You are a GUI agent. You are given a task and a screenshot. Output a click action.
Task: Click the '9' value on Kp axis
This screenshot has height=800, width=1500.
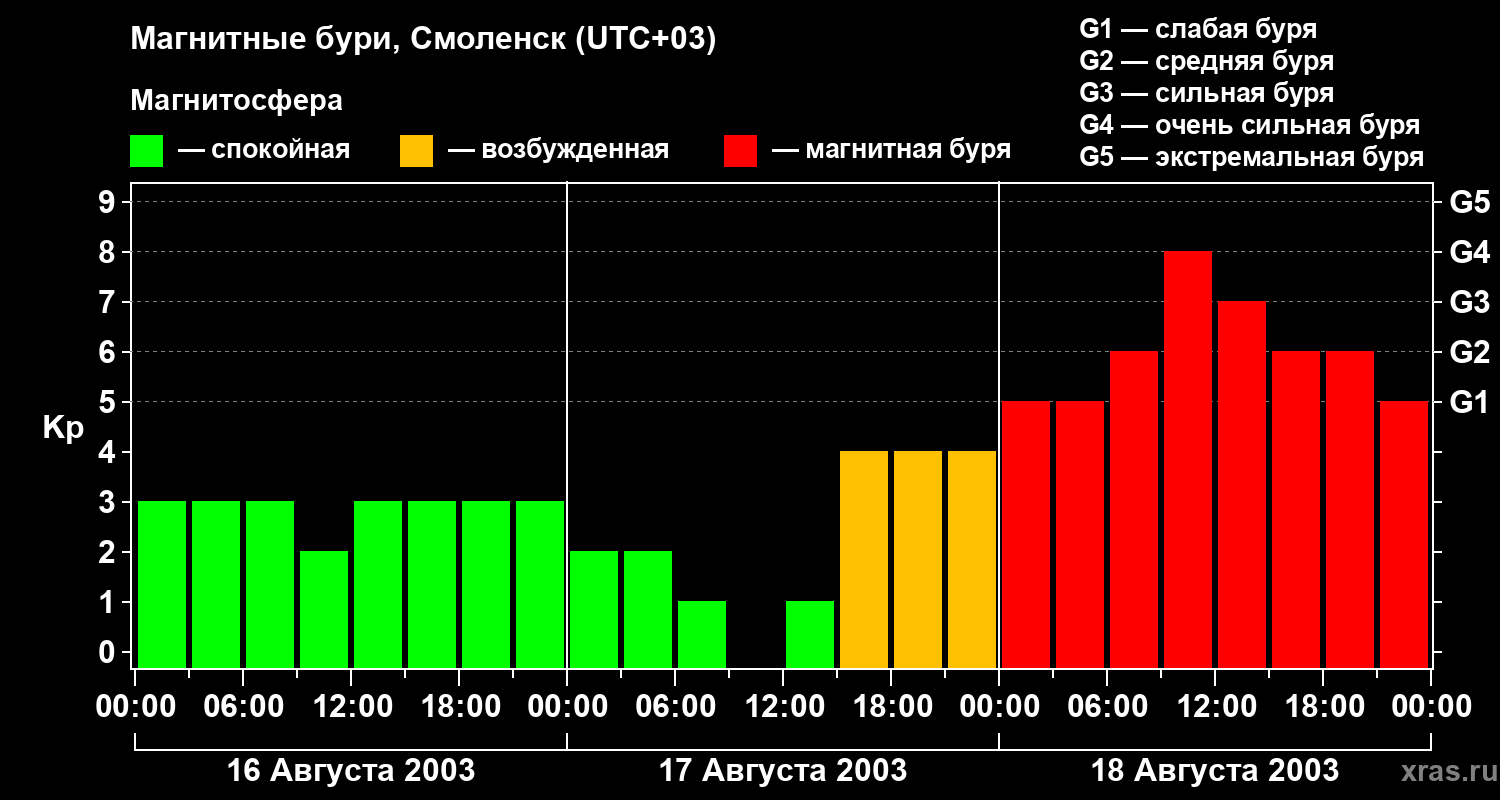pyautogui.click(x=108, y=203)
